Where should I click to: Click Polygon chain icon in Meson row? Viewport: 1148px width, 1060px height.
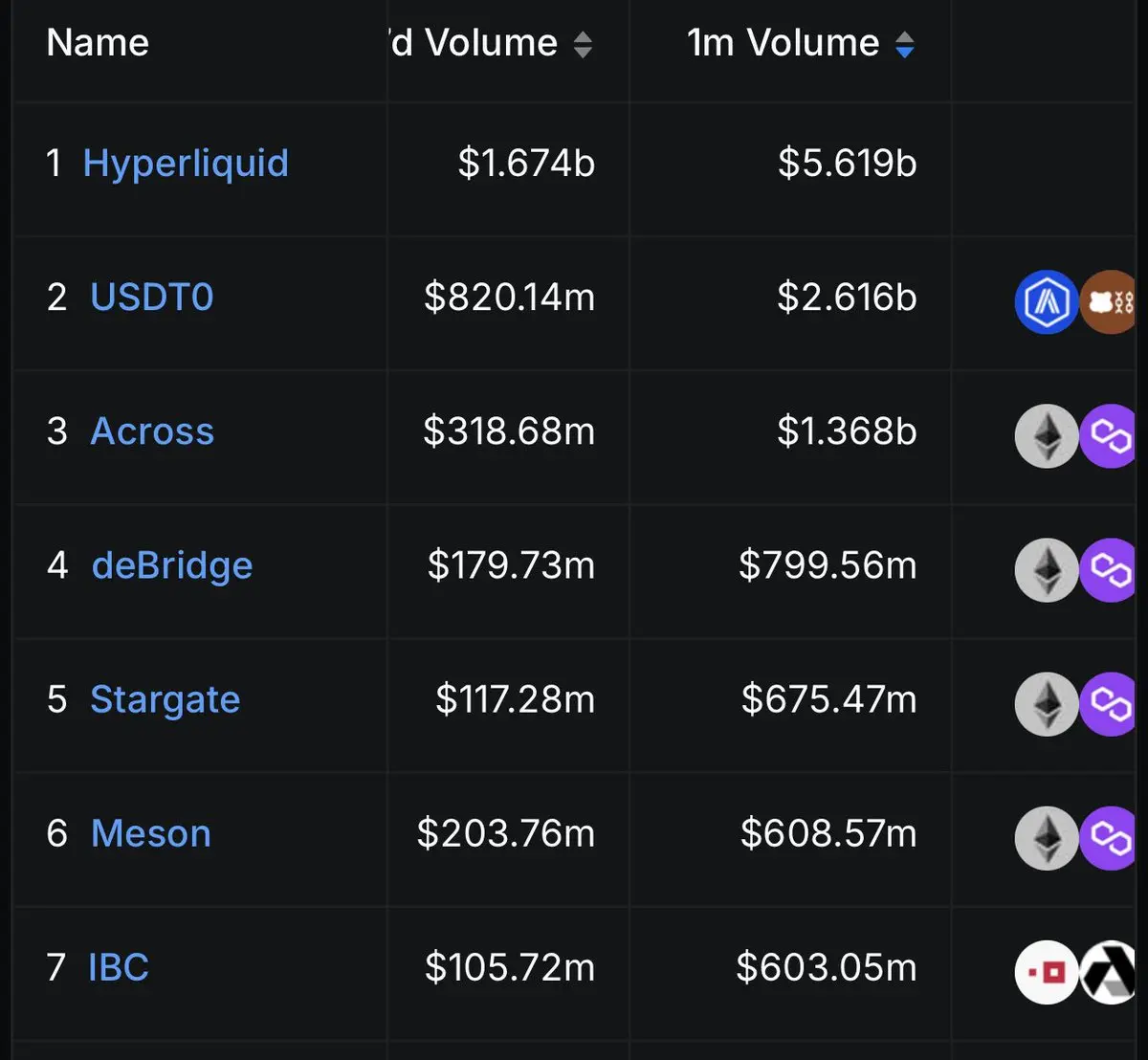point(1108,838)
